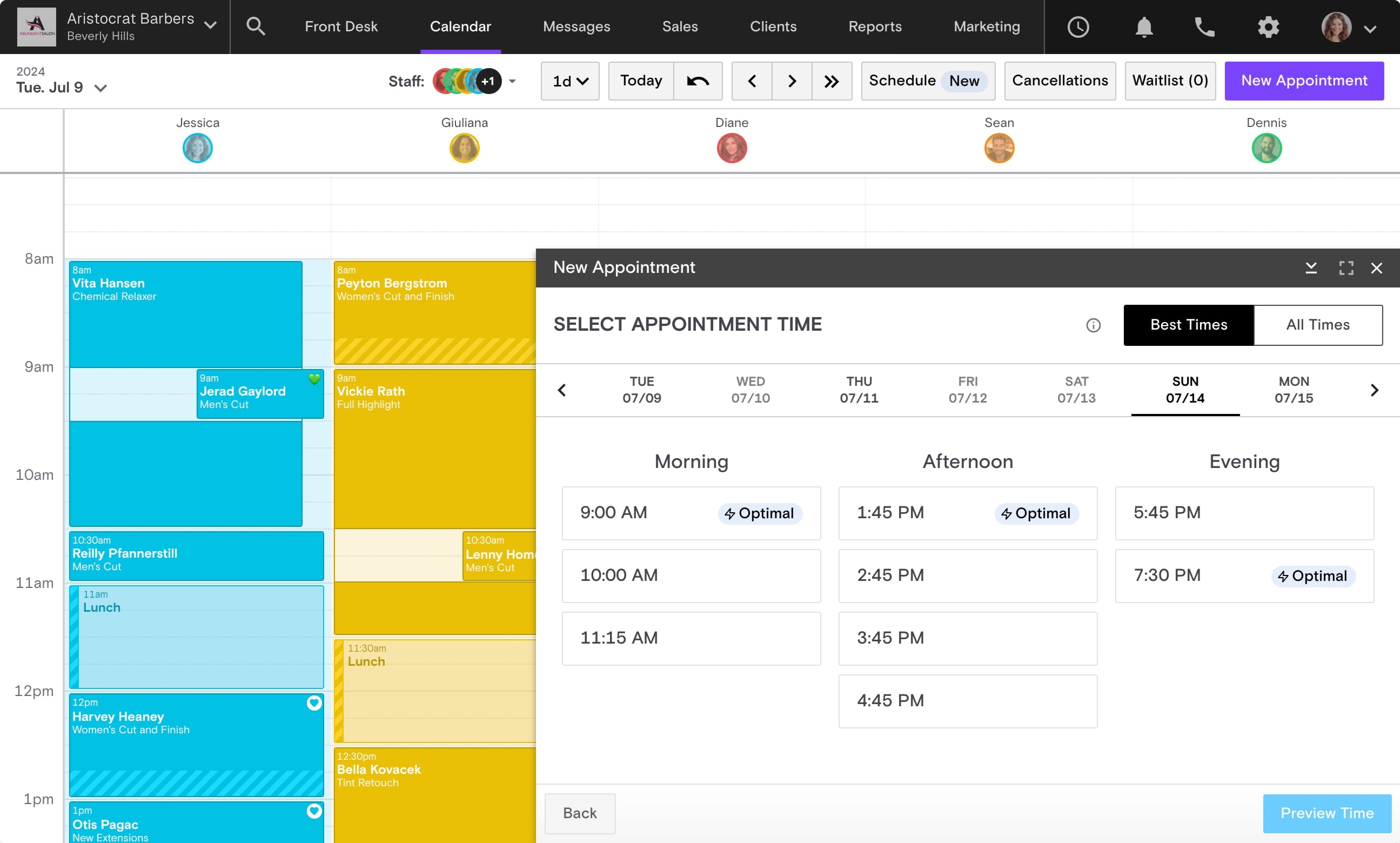1400x843 pixels.
Task: Click the purple New Appointment button
Action: coord(1303,81)
